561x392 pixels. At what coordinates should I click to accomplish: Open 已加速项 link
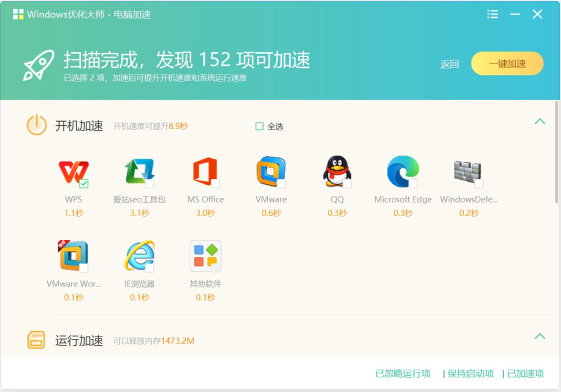click(526, 374)
